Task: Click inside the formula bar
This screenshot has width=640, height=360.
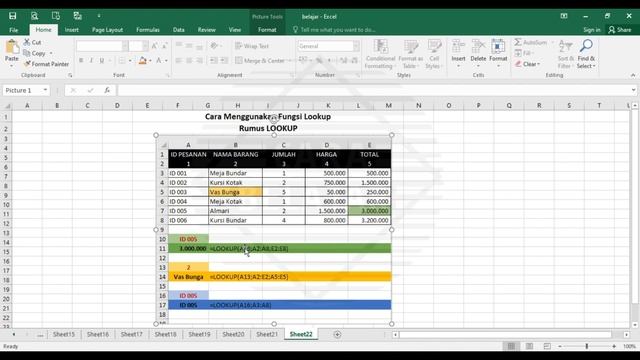Action: [x=373, y=90]
